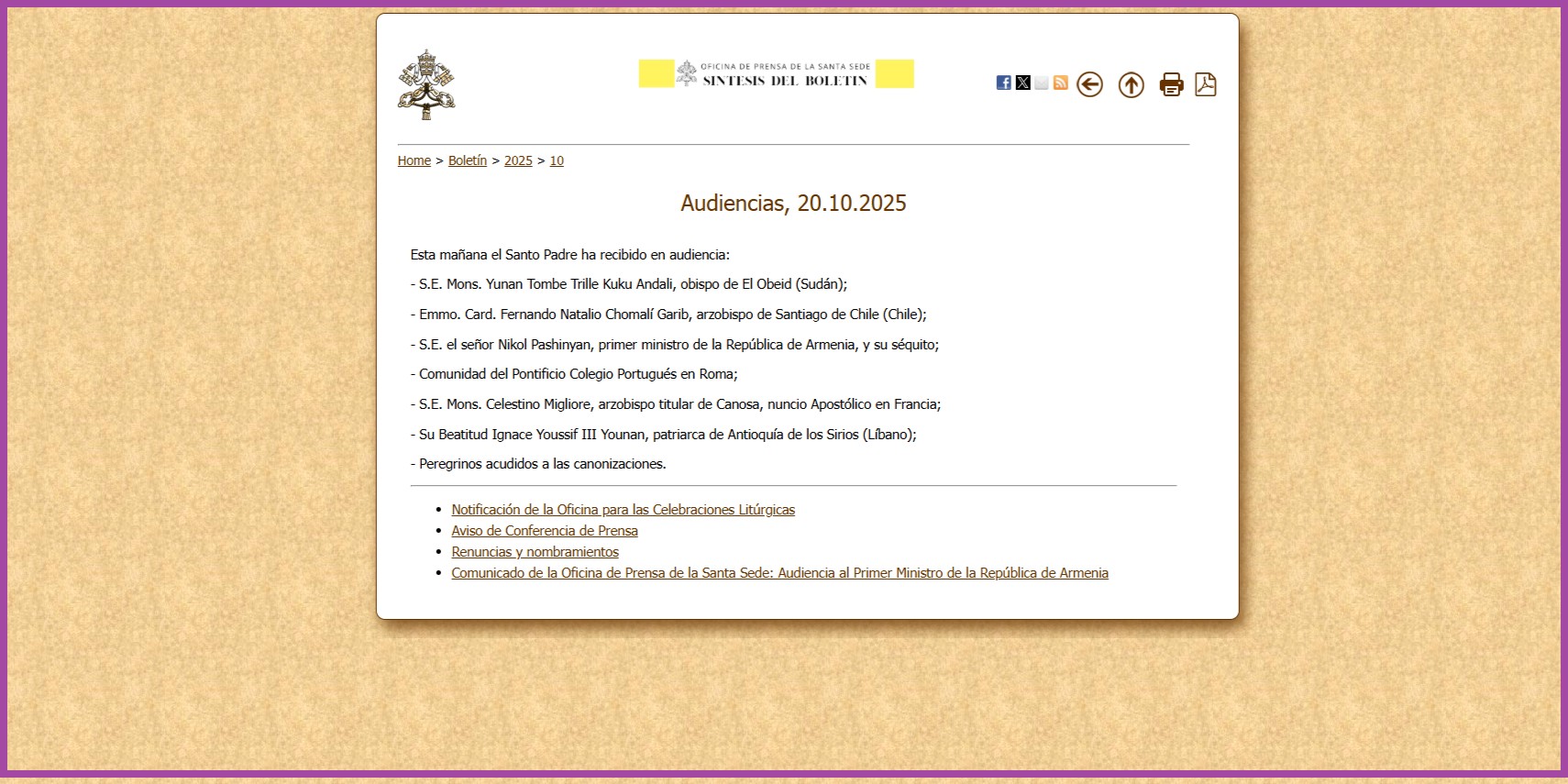Go to Home in the breadcrumb
1568x784 pixels.
(x=414, y=160)
